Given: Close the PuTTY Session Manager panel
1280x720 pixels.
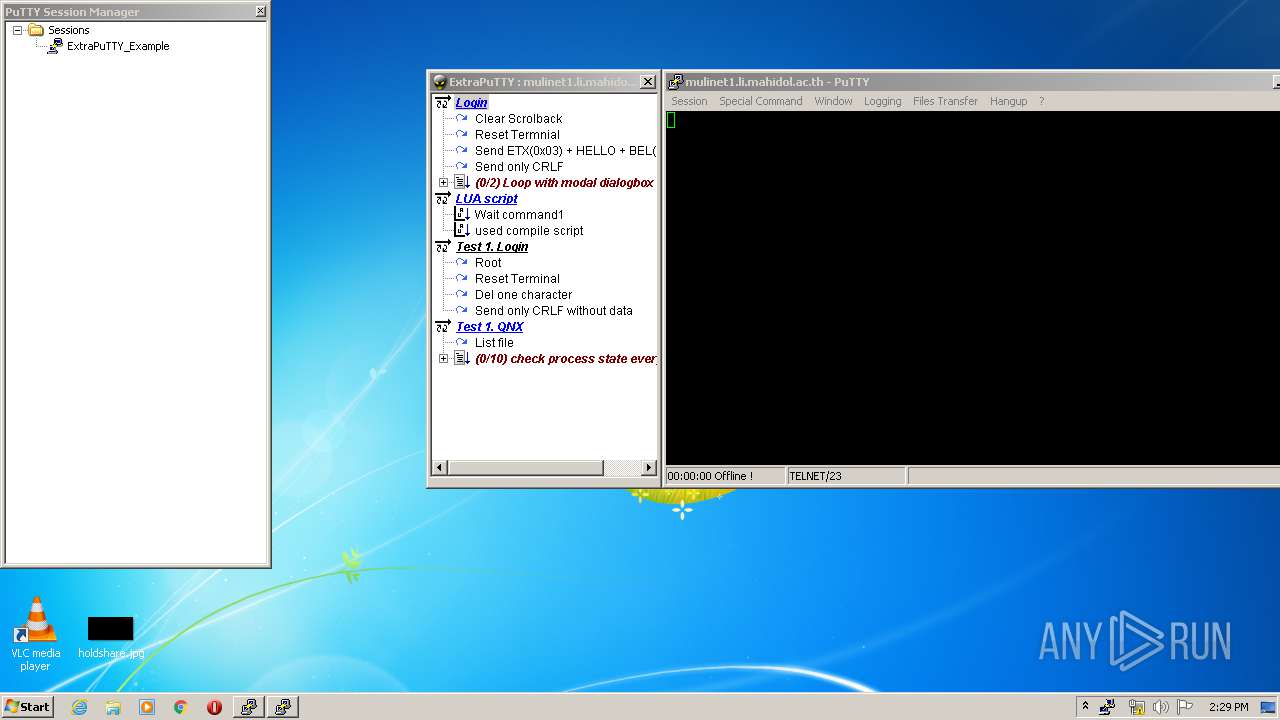Looking at the screenshot, I should [x=260, y=11].
